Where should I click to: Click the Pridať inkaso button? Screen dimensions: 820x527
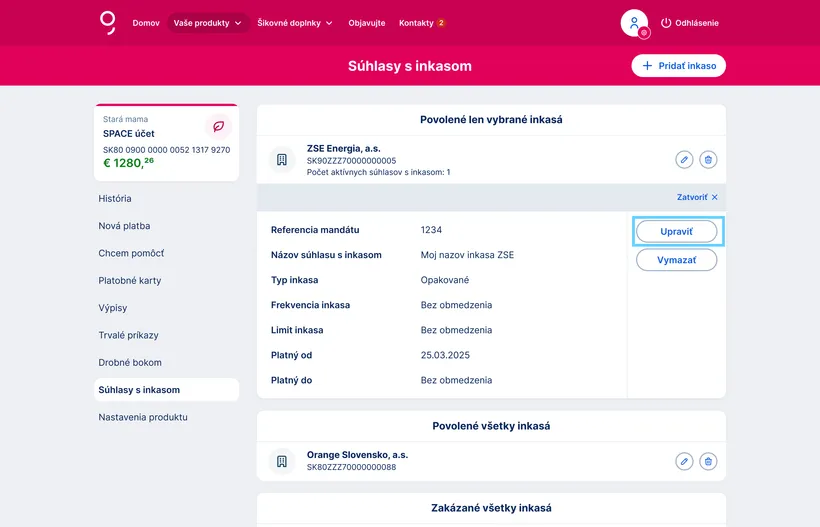coord(678,66)
